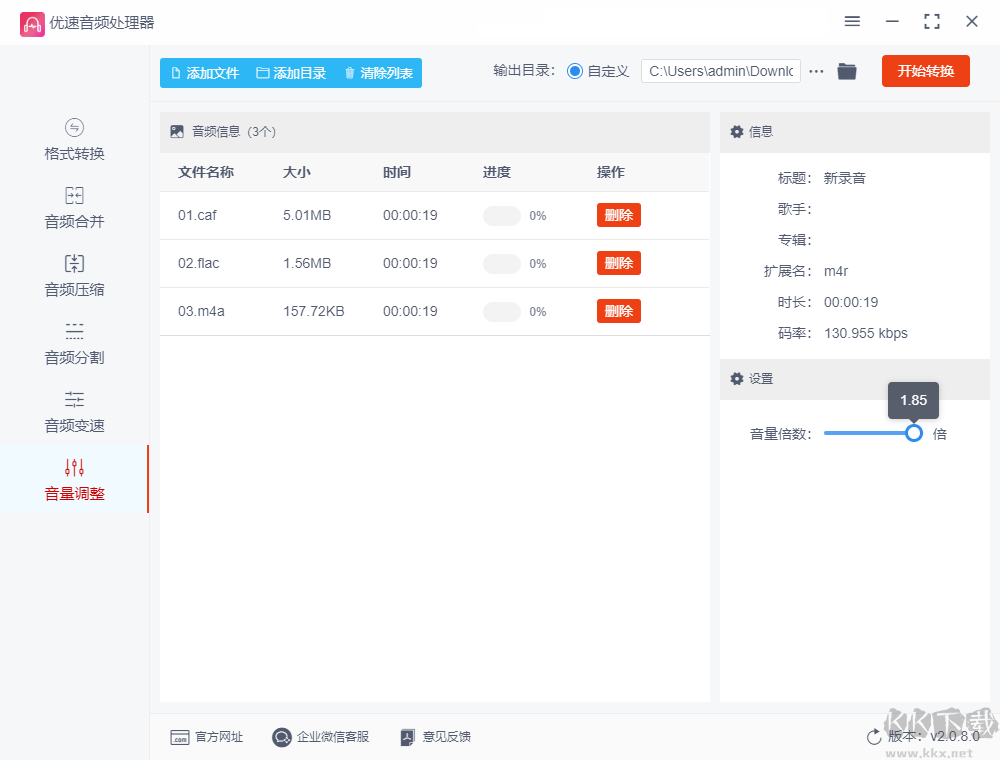Viewport: 1000px width, 760px height.
Task: Open the 格式转换 format conversion tool
Action: coord(72,140)
